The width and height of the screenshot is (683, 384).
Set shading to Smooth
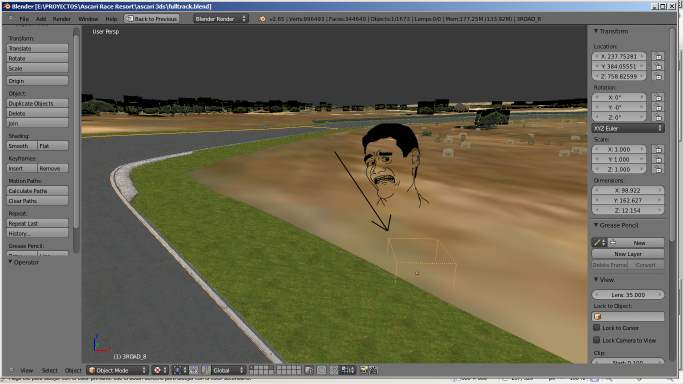(x=22, y=146)
